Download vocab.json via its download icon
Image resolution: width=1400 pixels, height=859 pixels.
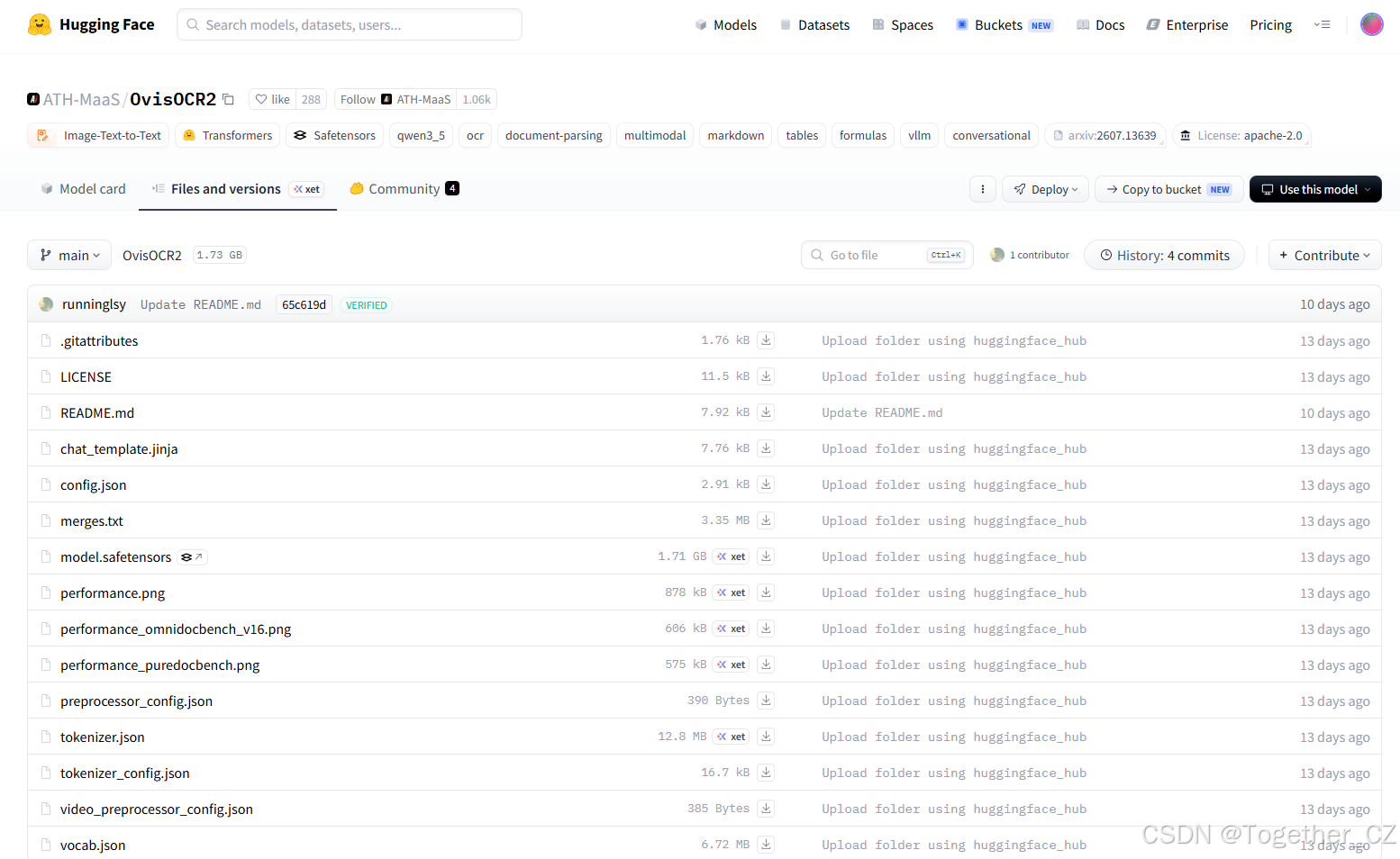pos(766,845)
